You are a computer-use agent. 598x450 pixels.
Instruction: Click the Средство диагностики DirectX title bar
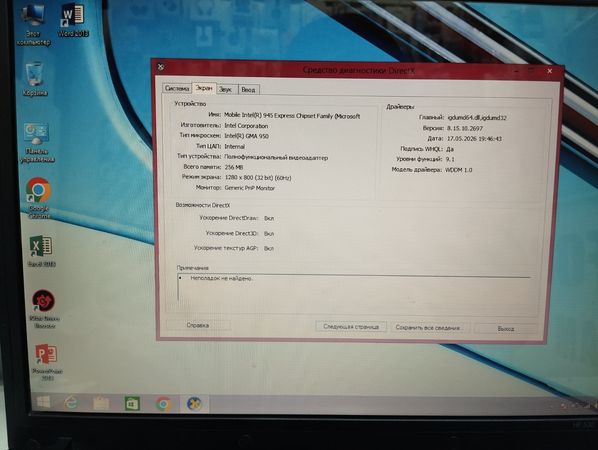[359, 70]
